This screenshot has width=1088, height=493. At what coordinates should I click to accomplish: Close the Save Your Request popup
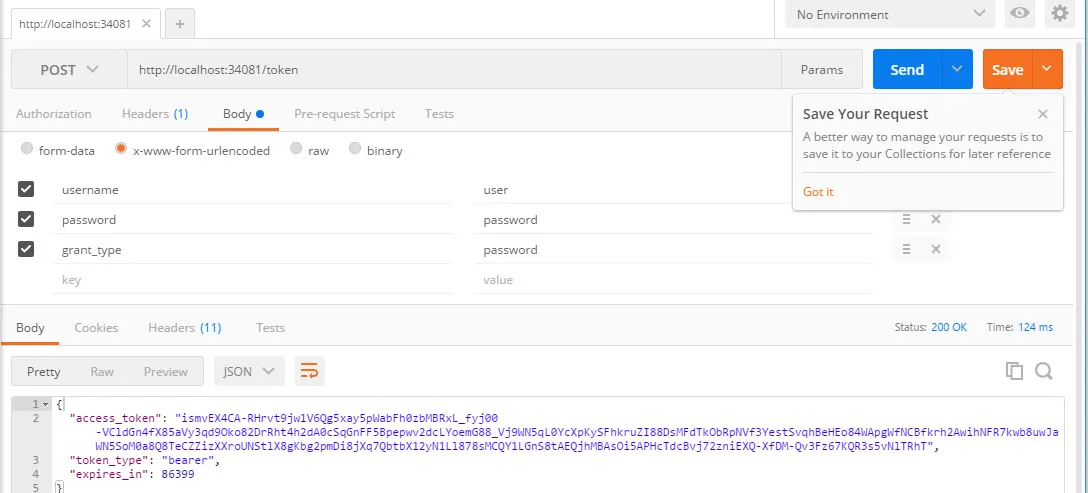pyautogui.click(x=1043, y=114)
